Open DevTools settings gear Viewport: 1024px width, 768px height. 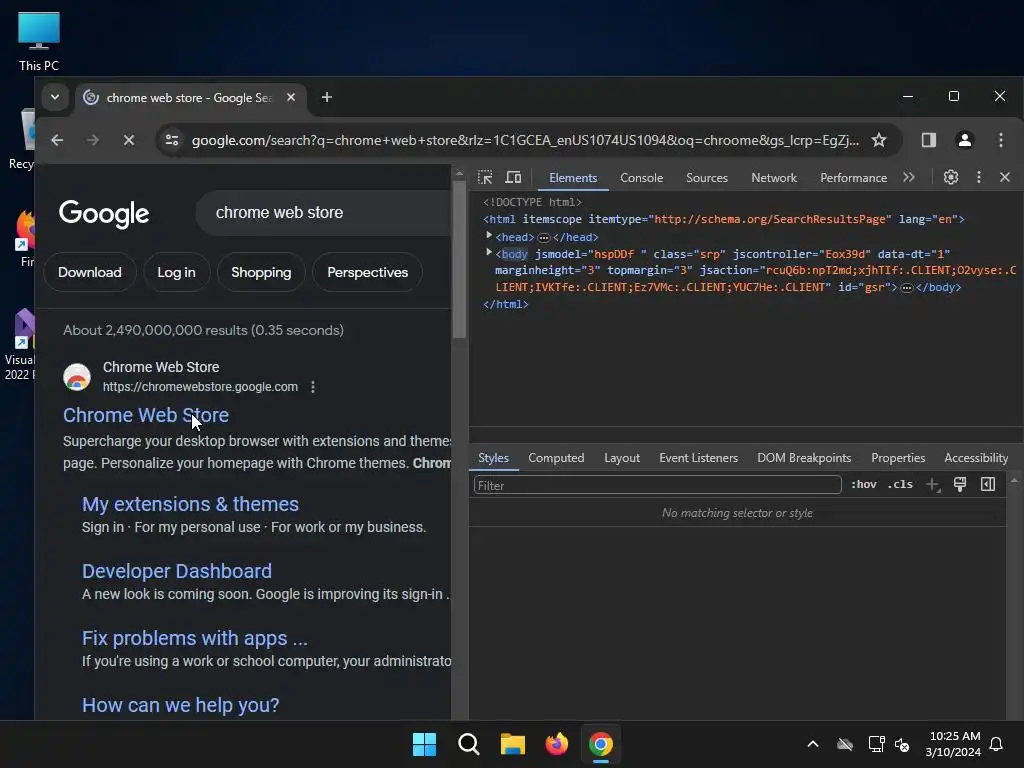click(x=951, y=177)
